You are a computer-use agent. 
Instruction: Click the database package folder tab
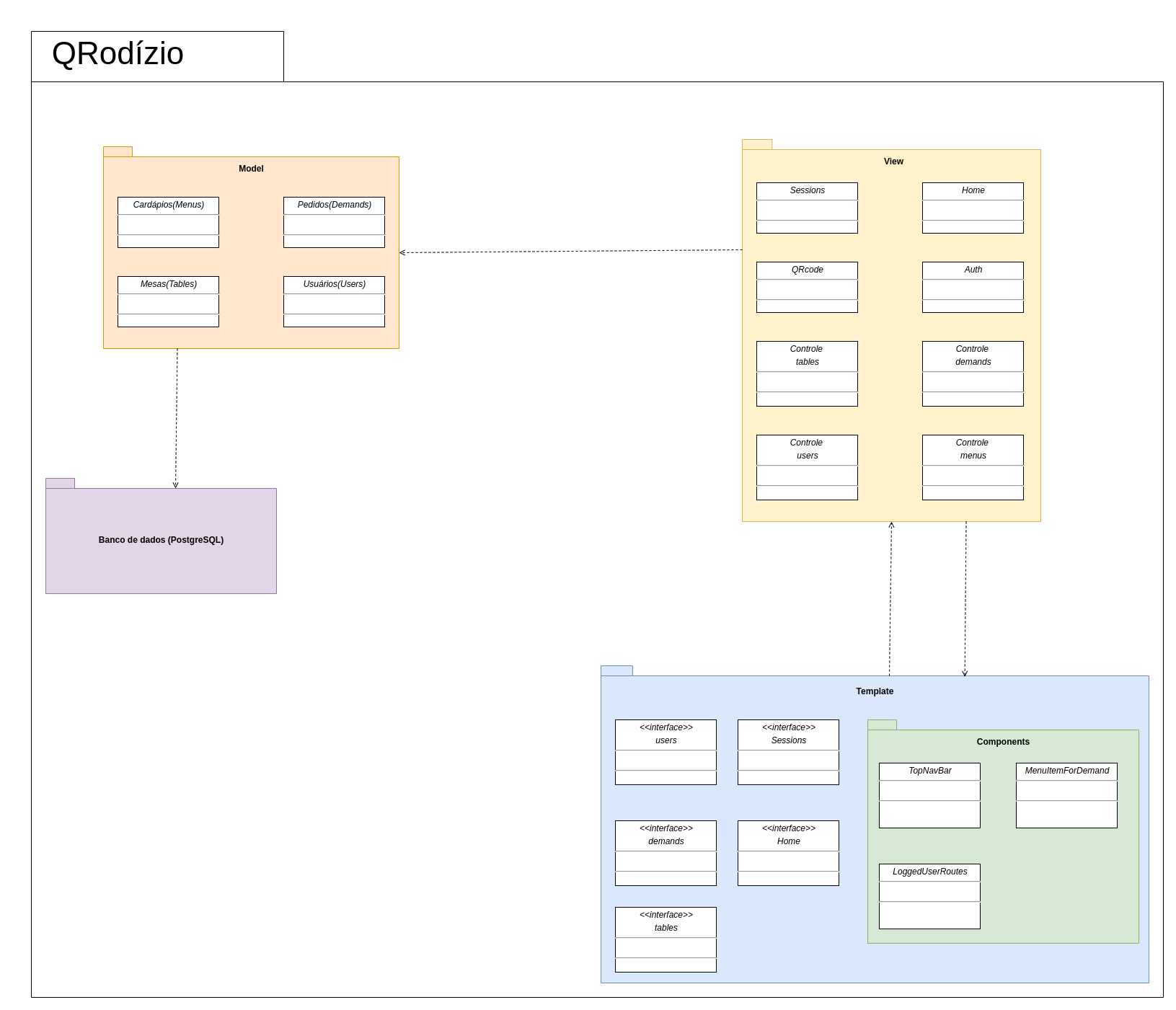(x=60, y=483)
